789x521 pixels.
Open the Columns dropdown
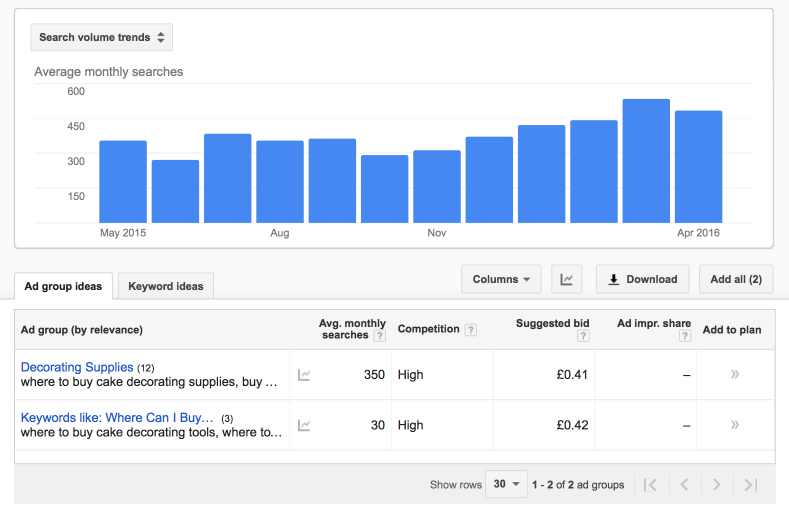[501, 279]
